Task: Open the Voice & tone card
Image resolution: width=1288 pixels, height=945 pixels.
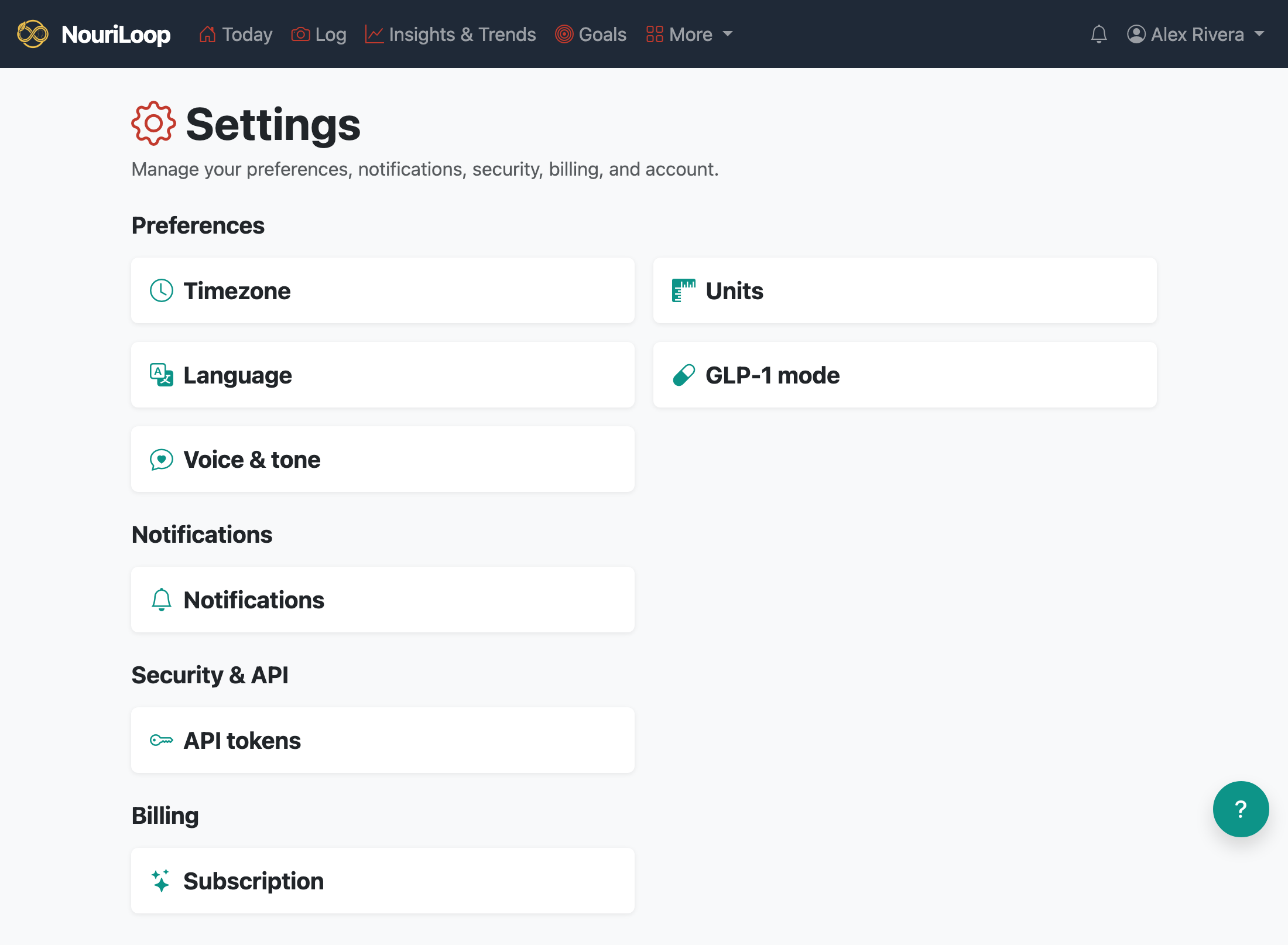Action: (383, 459)
